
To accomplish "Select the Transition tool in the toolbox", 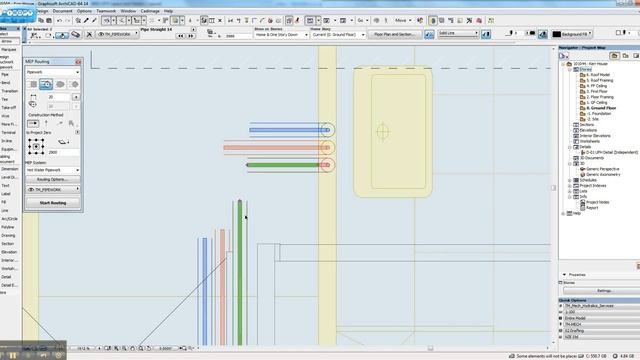I will pos(9,91).
